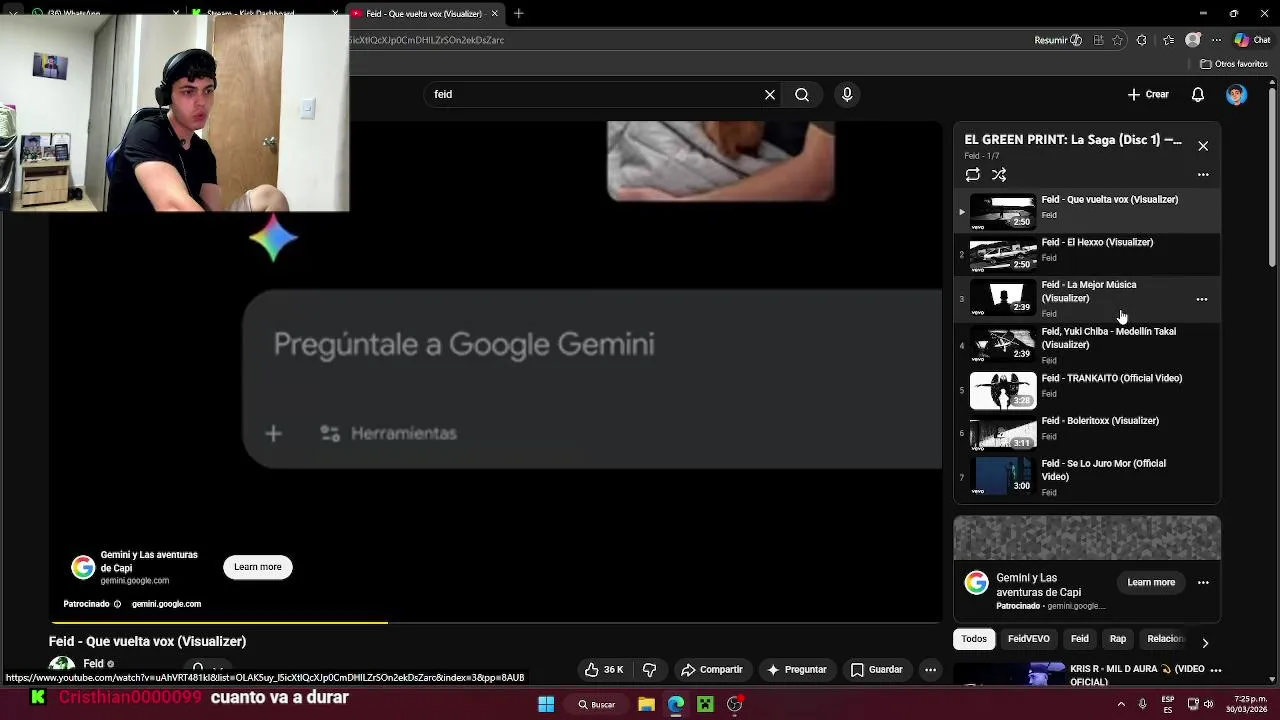Open the favorites list icon
This screenshot has width=1280, height=720.
(1169, 40)
